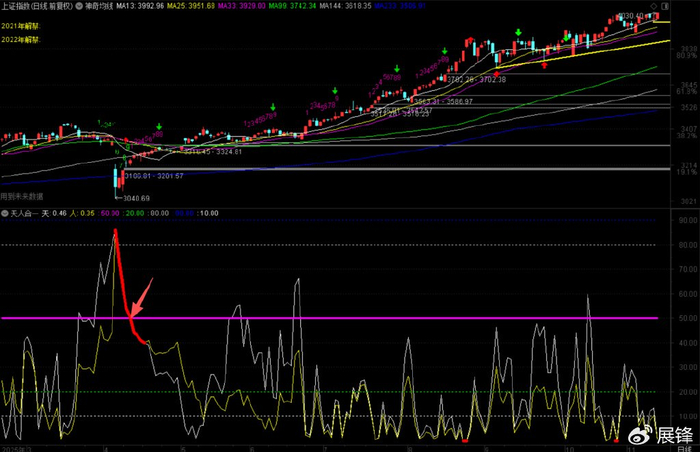The width and height of the screenshot is (700, 452).
Task: Click the MA13 value 3992.96
Action: [140, 6]
